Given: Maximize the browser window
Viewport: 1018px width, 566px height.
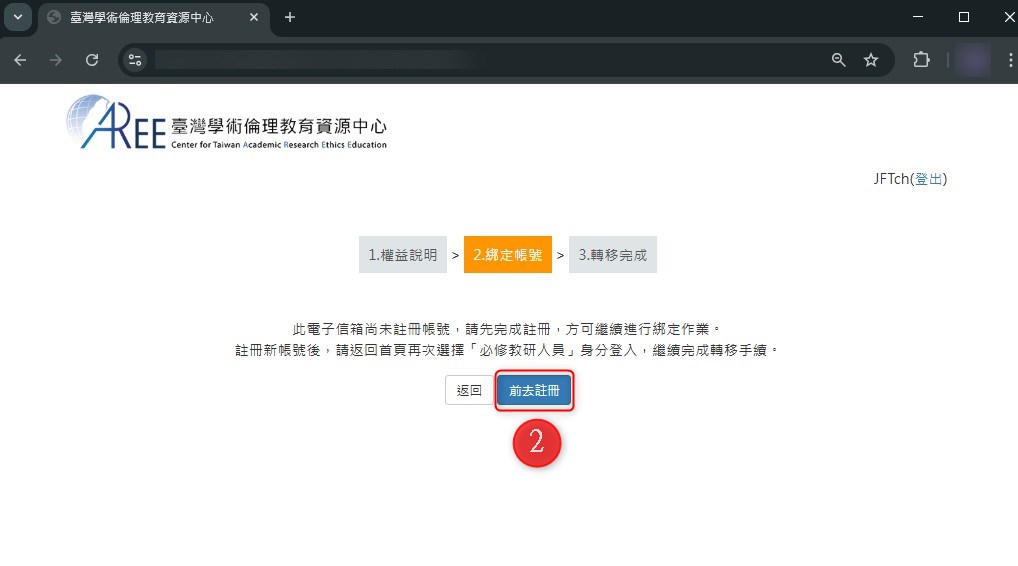Looking at the screenshot, I should (x=964, y=18).
